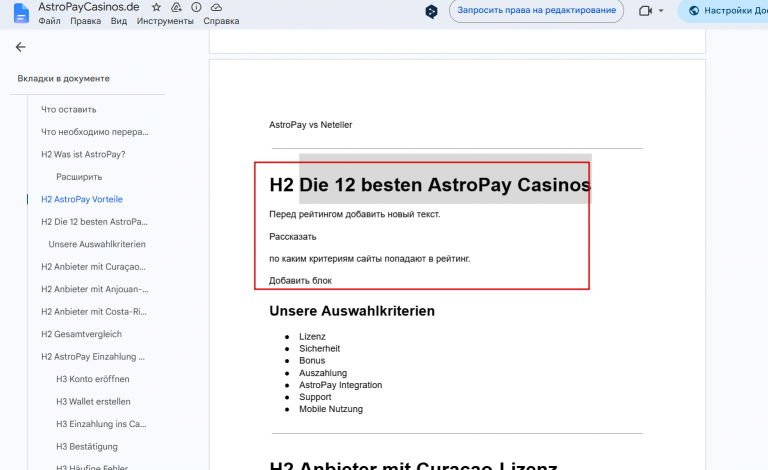The height and width of the screenshot is (470, 768).
Task: Open the Google Docs home icon
Action: click(21, 13)
